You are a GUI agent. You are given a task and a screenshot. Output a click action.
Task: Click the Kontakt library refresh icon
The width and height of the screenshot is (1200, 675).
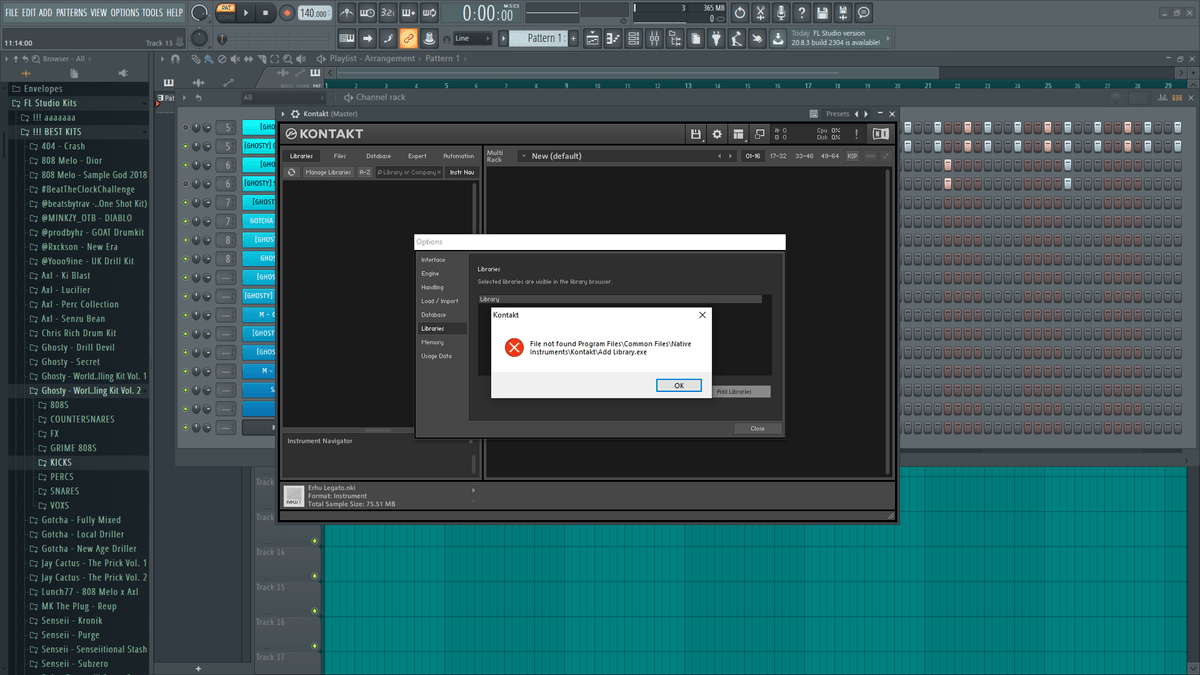click(291, 172)
